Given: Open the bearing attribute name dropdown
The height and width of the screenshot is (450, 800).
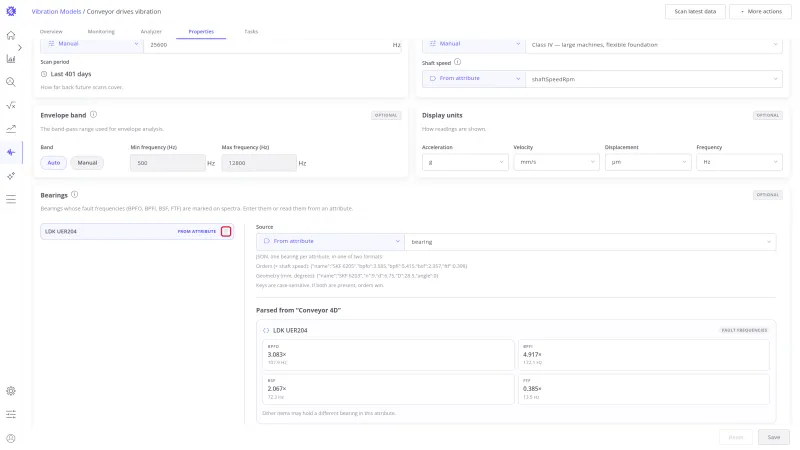Looking at the screenshot, I should (590, 242).
